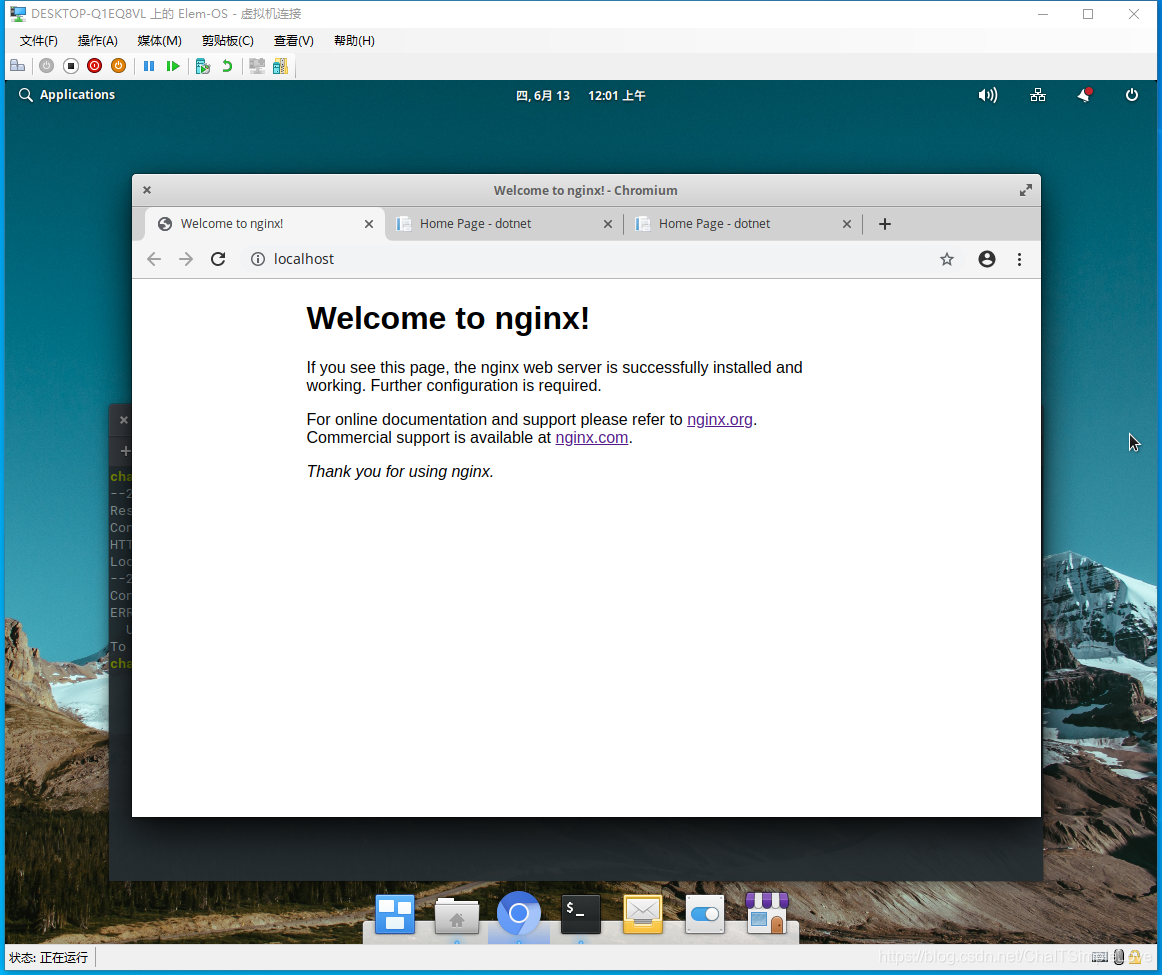The image size is (1162, 975).
Task: Open the 查看(V) menu
Action: click(x=293, y=41)
